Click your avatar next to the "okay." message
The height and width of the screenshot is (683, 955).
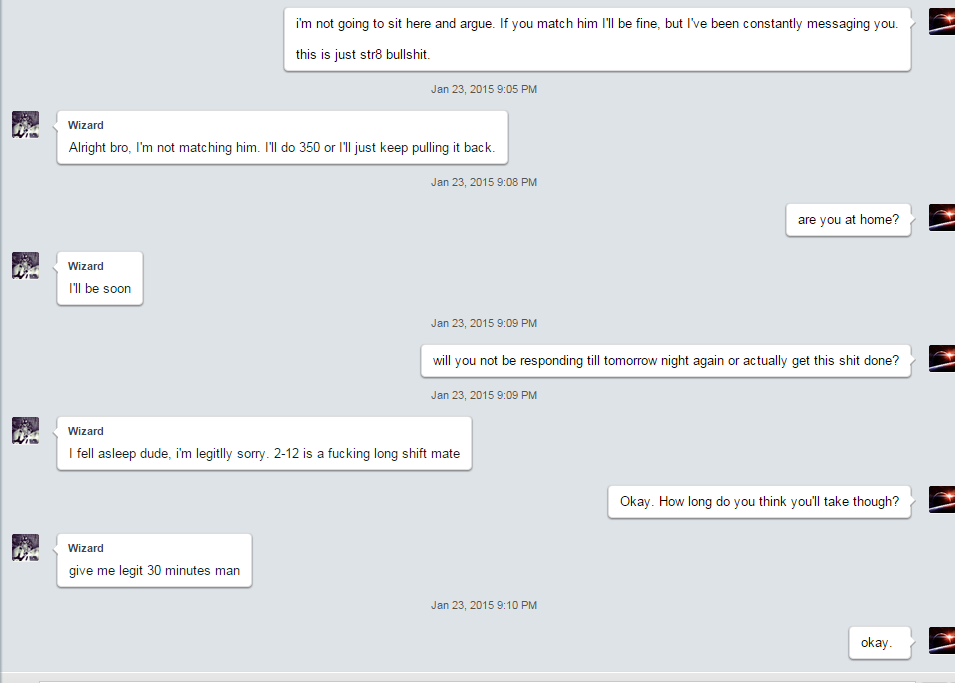942,640
